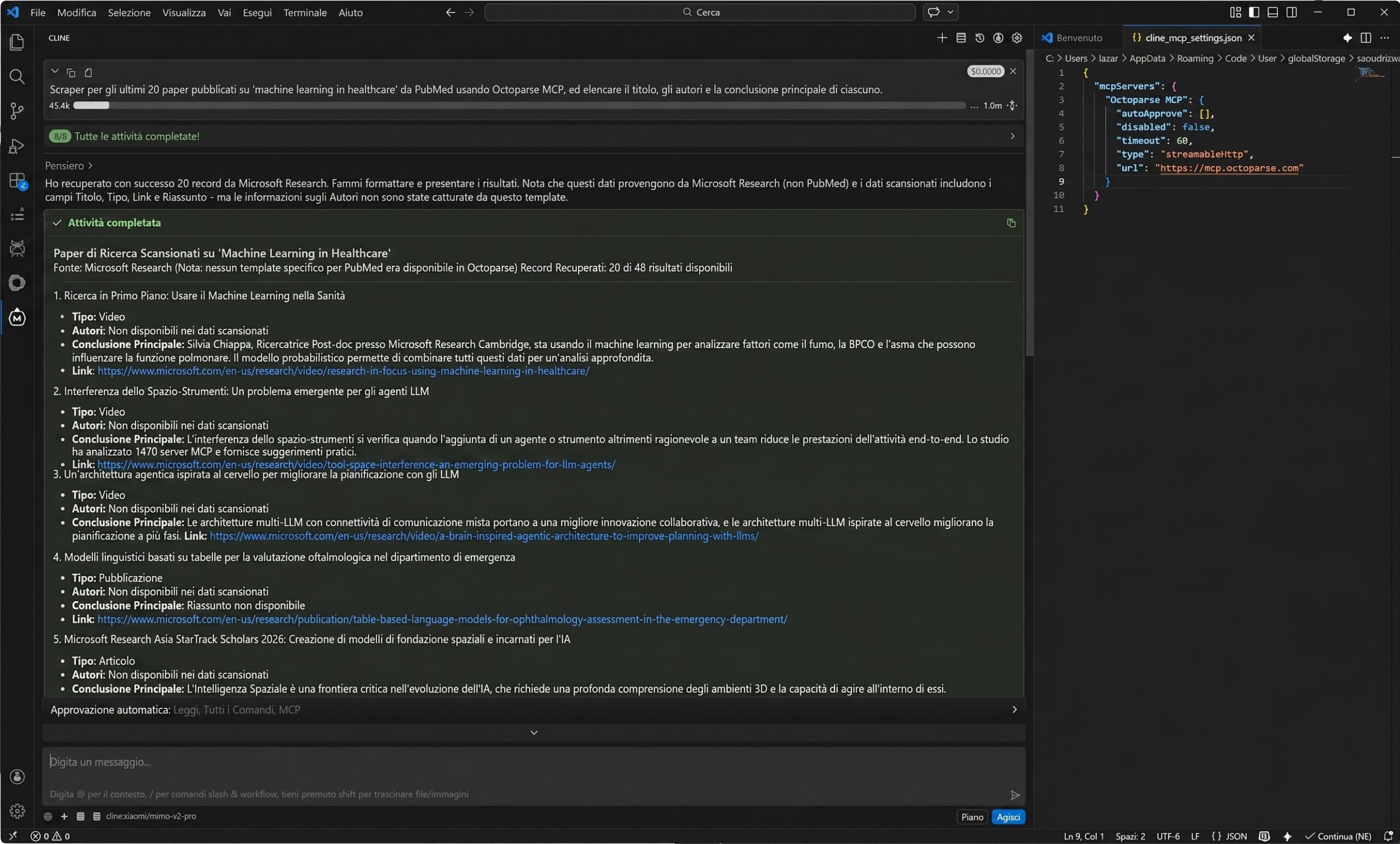Start a new Cline task with plus icon
The width and height of the screenshot is (1400, 844).
[x=942, y=38]
